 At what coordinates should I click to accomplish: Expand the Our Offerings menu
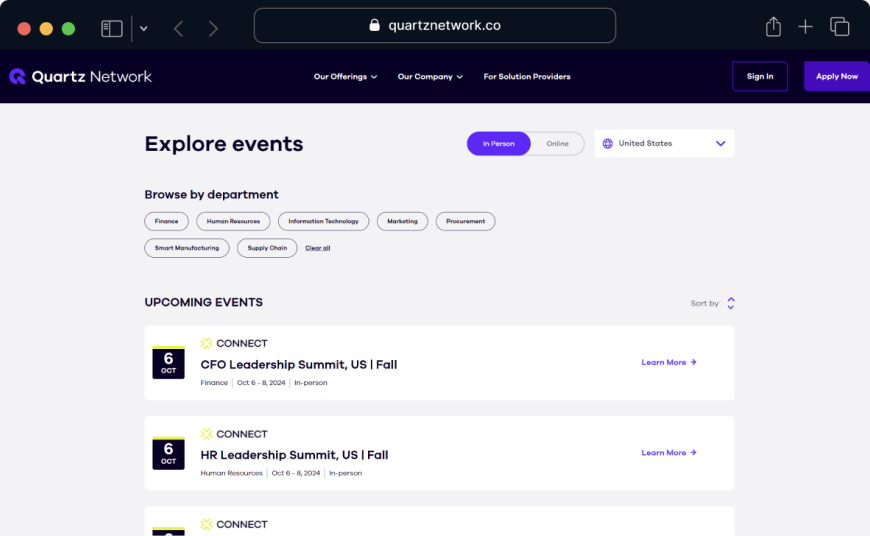(x=345, y=77)
